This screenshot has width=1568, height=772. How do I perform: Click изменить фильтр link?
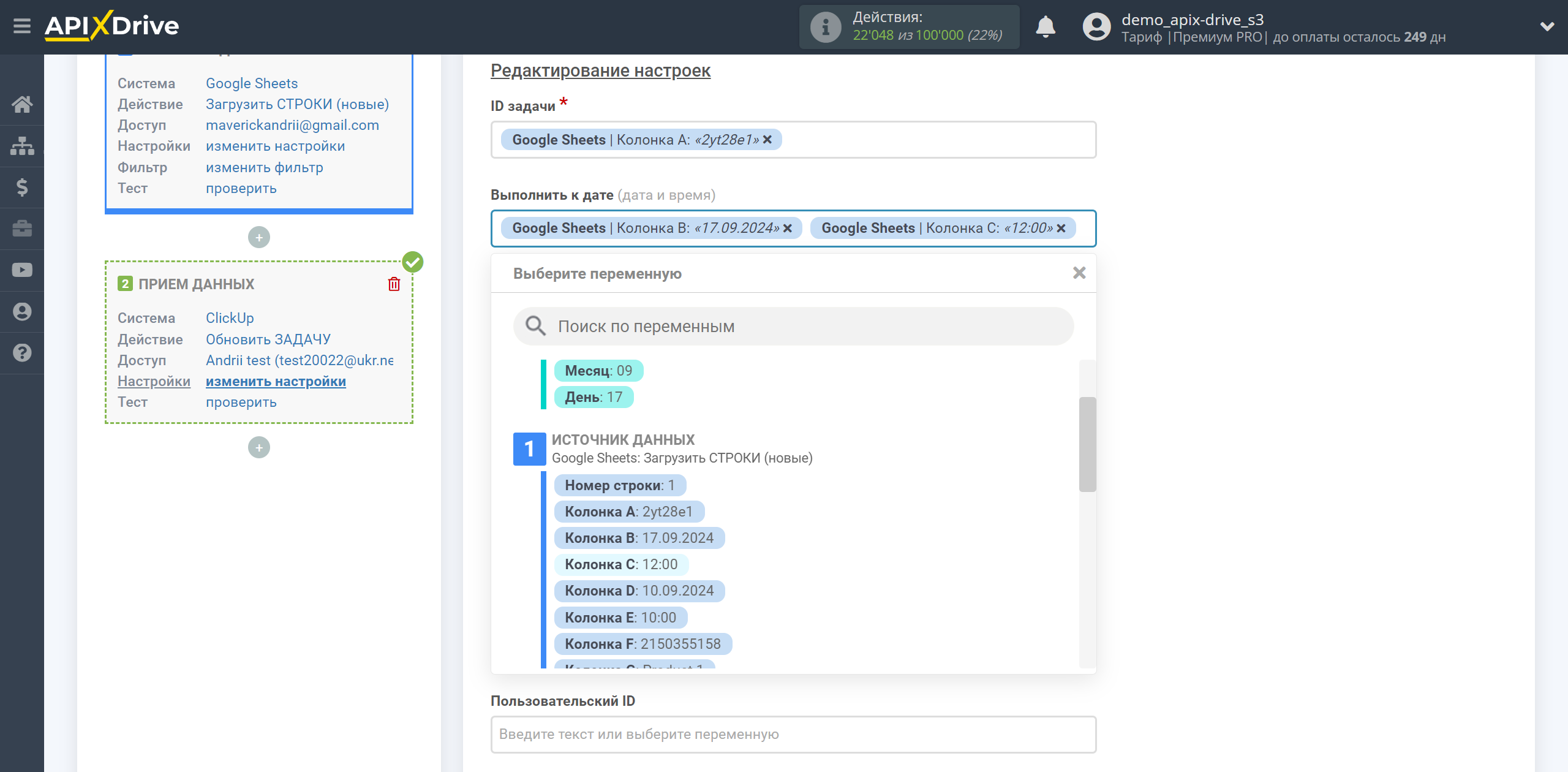point(264,167)
